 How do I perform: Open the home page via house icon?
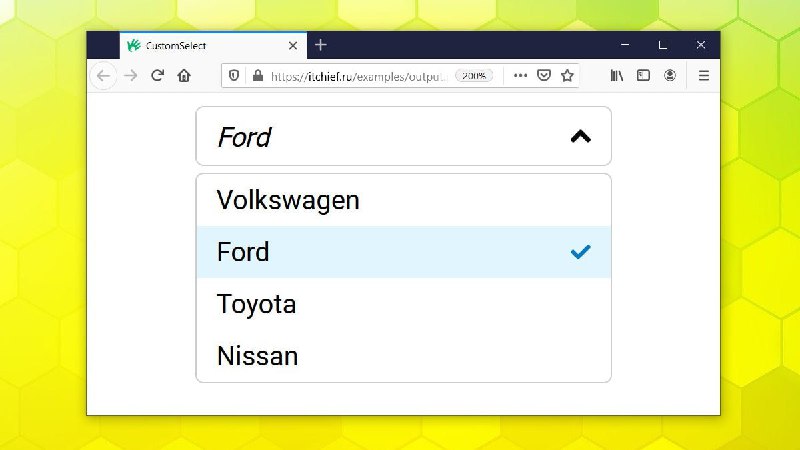coord(184,76)
